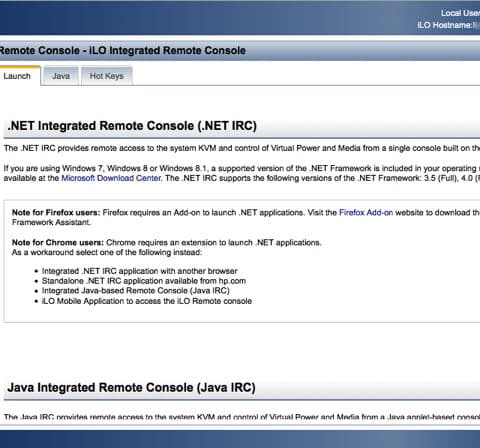Click the Java Integrated Remote Console heading
The width and height of the screenshot is (480, 448).
pyautogui.click(x=131, y=388)
